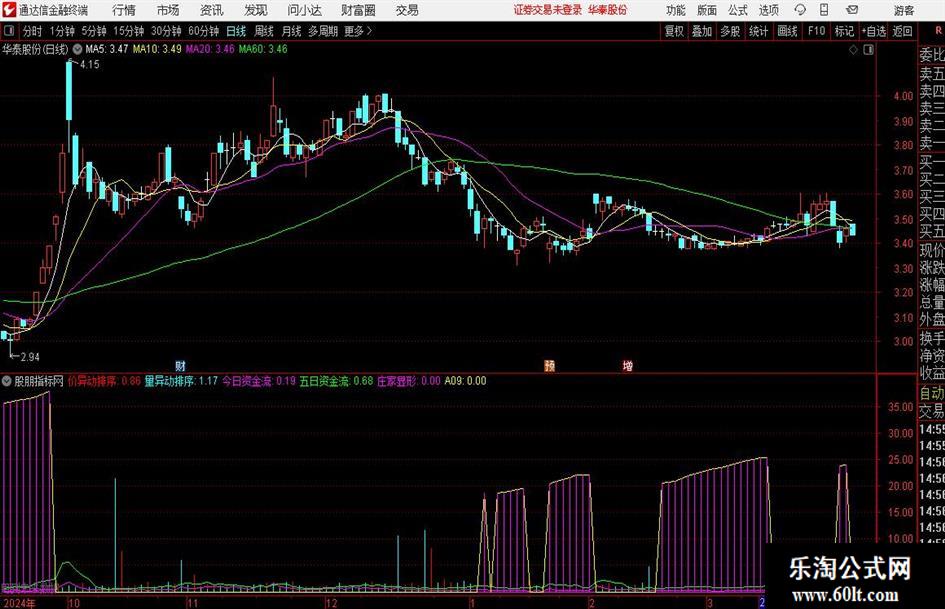Image resolution: width=945 pixels, height=609 pixels.
Task: Expand the 华泰股份(日线) indicator dropdown arrow
Action: 77,49
